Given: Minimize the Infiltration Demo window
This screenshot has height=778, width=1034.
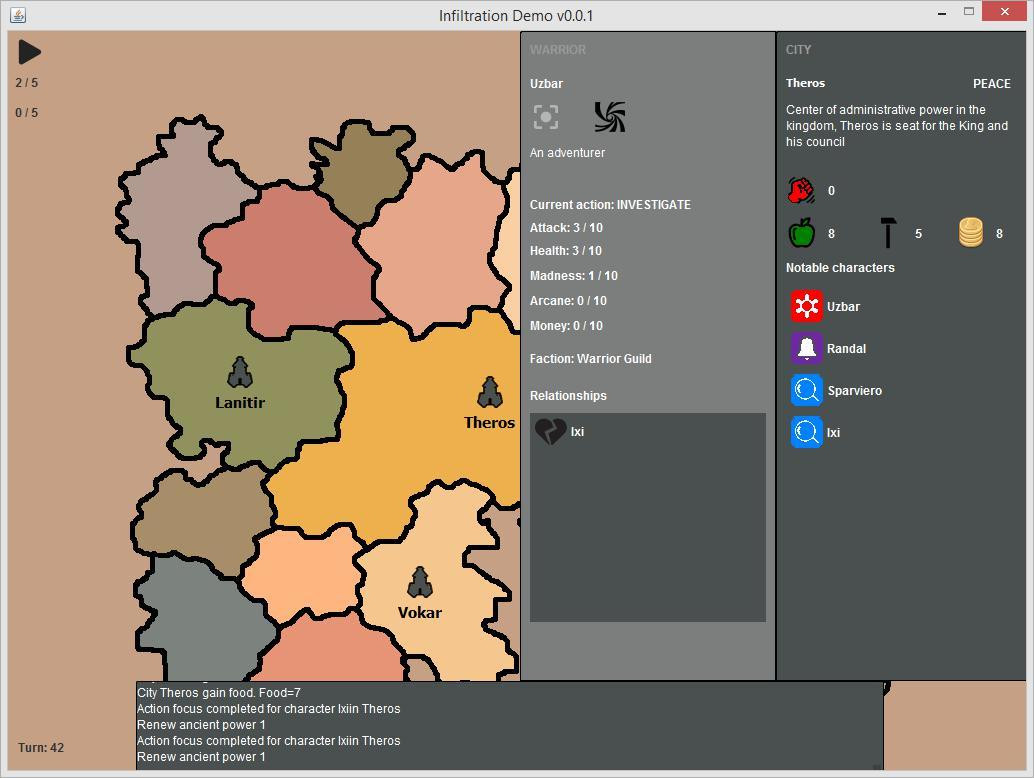Looking at the screenshot, I should 942,13.
